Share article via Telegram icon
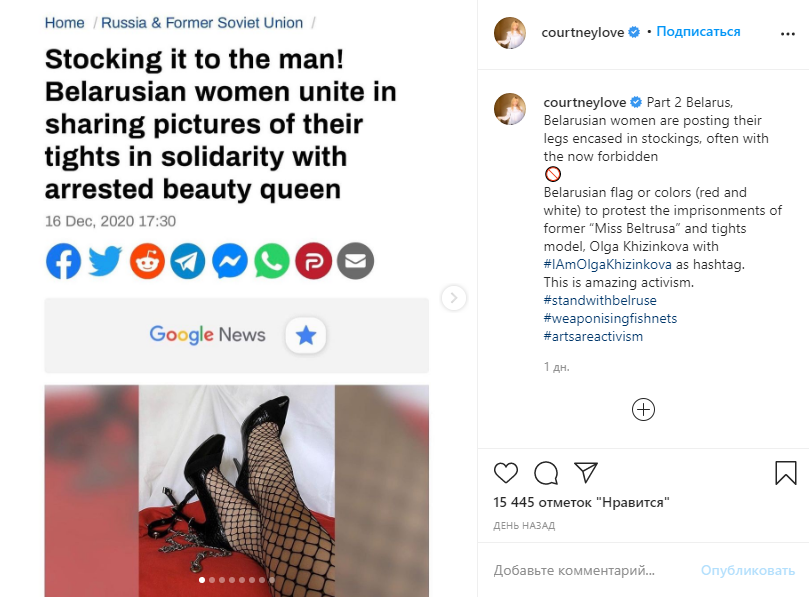Screen dimensions: 809x597 tap(188, 261)
